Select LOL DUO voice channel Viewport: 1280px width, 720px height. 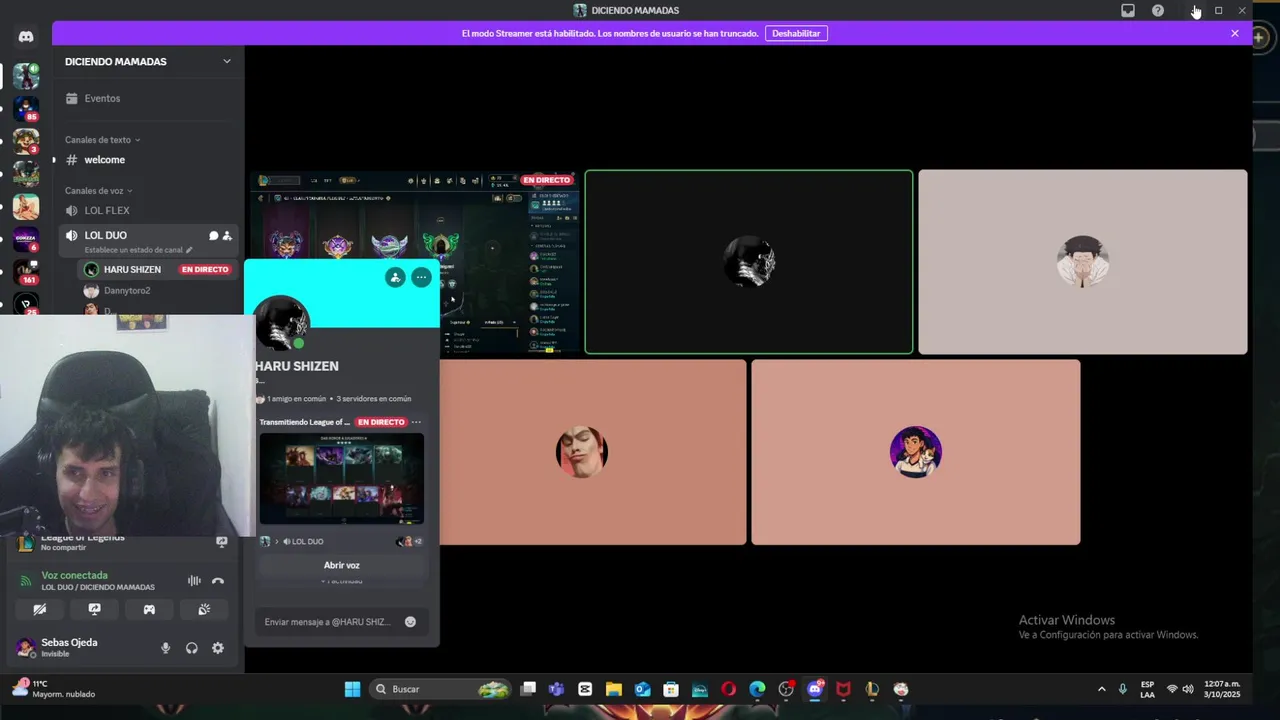click(x=148, y=241)
